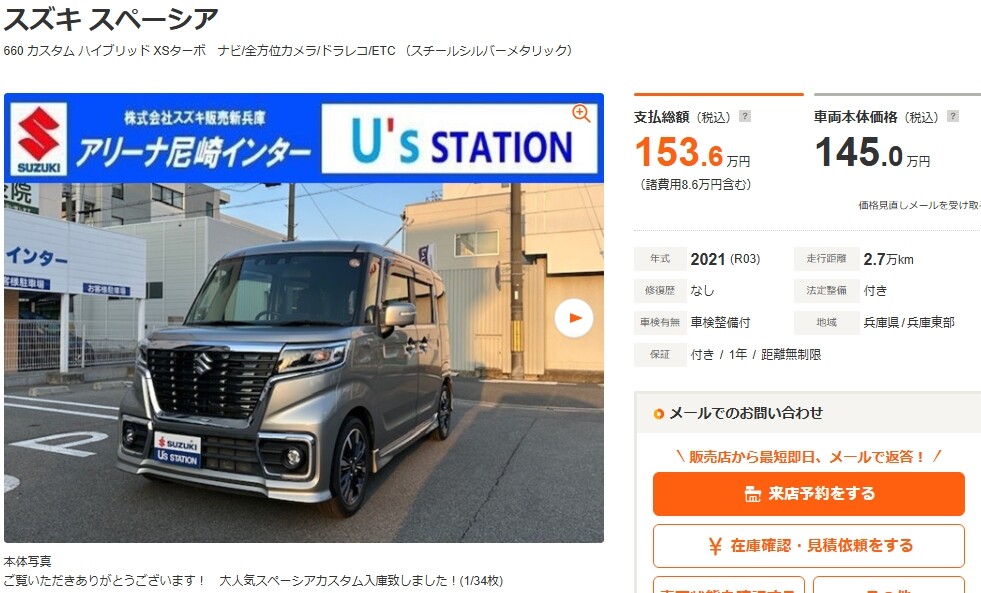The image size is (981, 593).
Task: Click the calendar icon on 来店予約 button
Action: [x=753, y=494]
